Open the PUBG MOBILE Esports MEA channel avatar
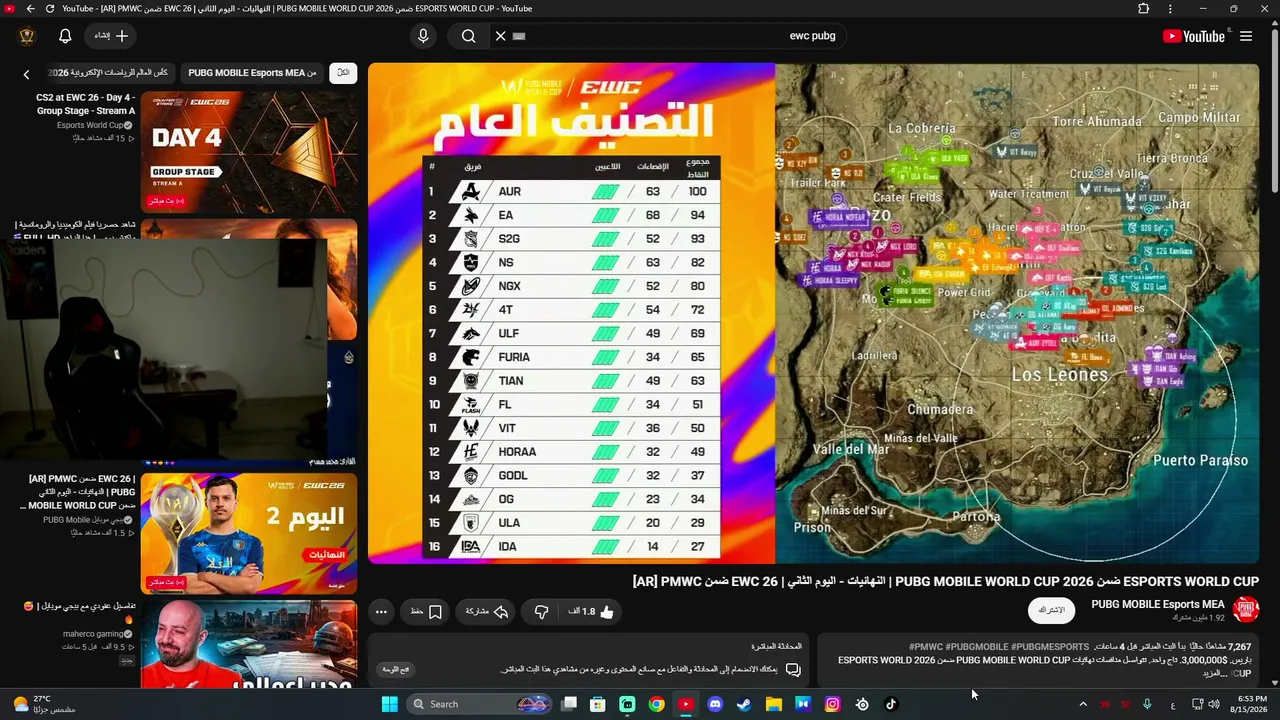Screen dimensions: 1280x720 coord(1246,610)
